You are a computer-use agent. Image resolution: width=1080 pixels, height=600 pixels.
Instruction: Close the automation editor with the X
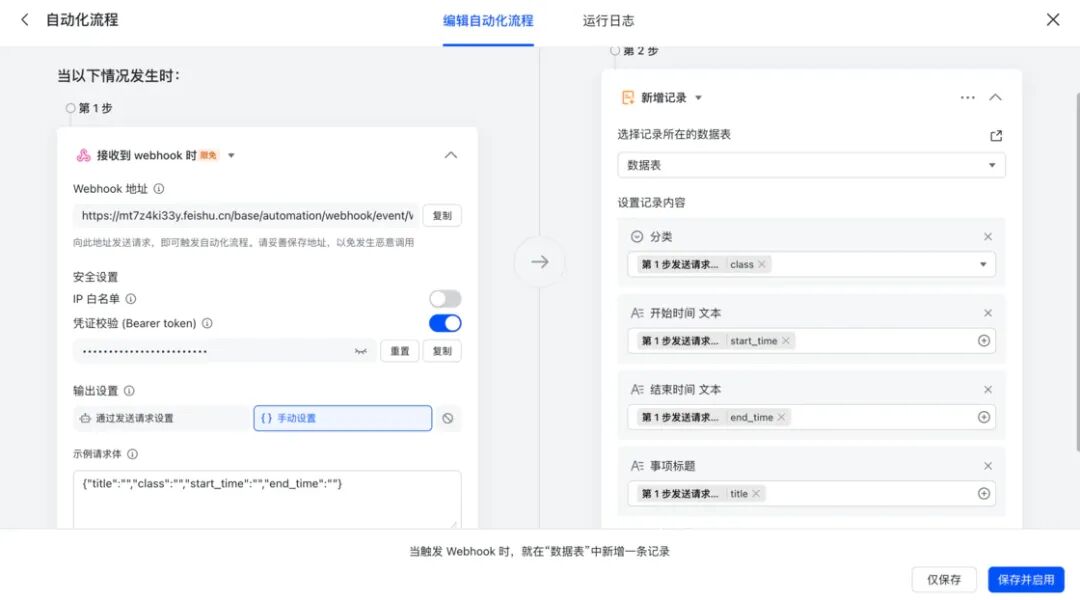tap(1052, 20)
